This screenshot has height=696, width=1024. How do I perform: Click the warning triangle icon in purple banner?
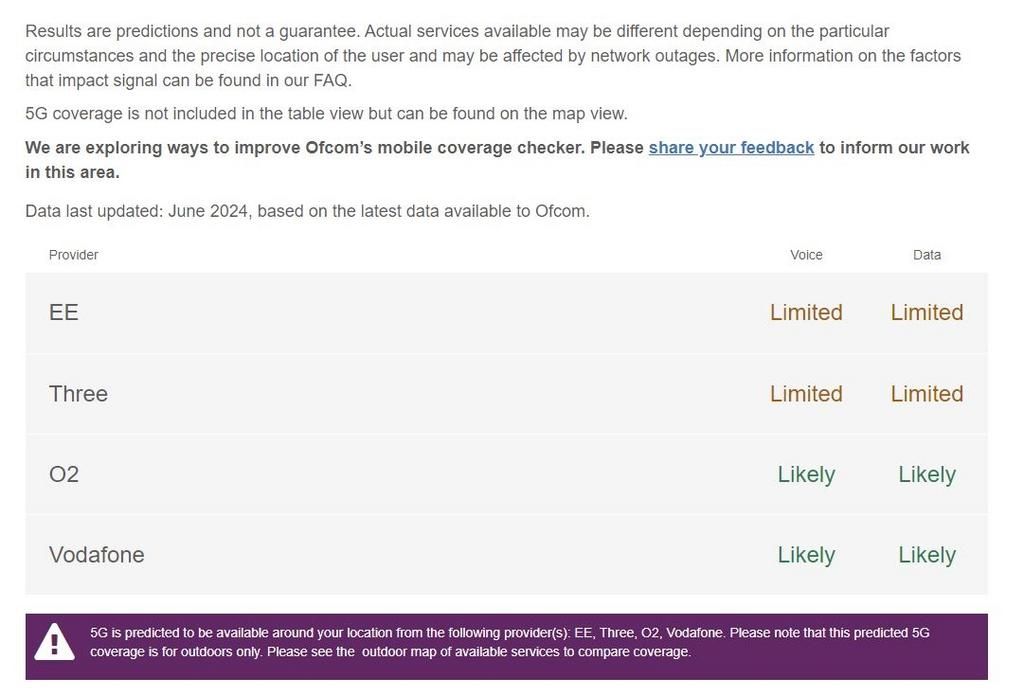pos(54,643)
